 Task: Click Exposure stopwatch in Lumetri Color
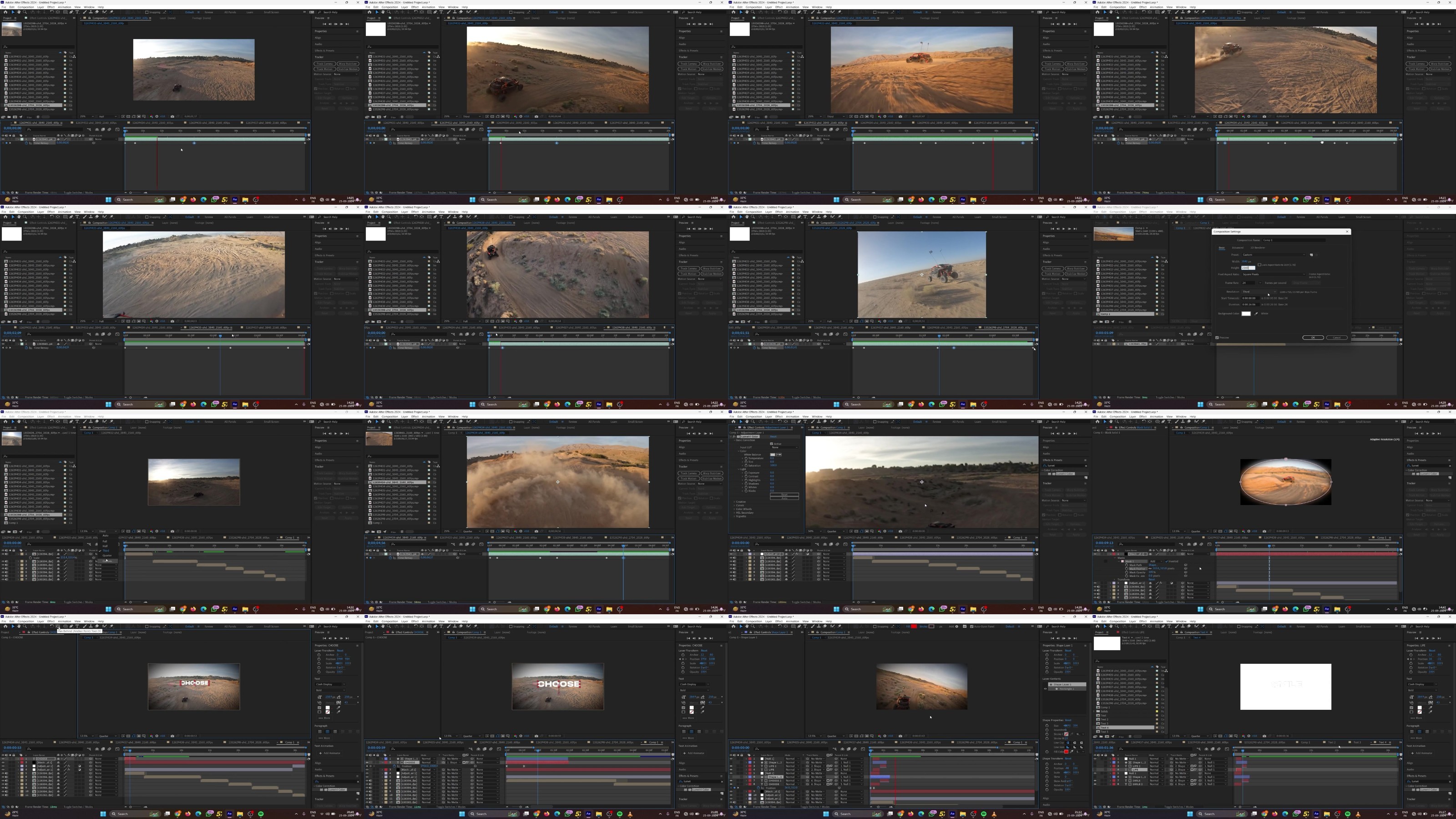pyautogui.click(x=747, y=473)
